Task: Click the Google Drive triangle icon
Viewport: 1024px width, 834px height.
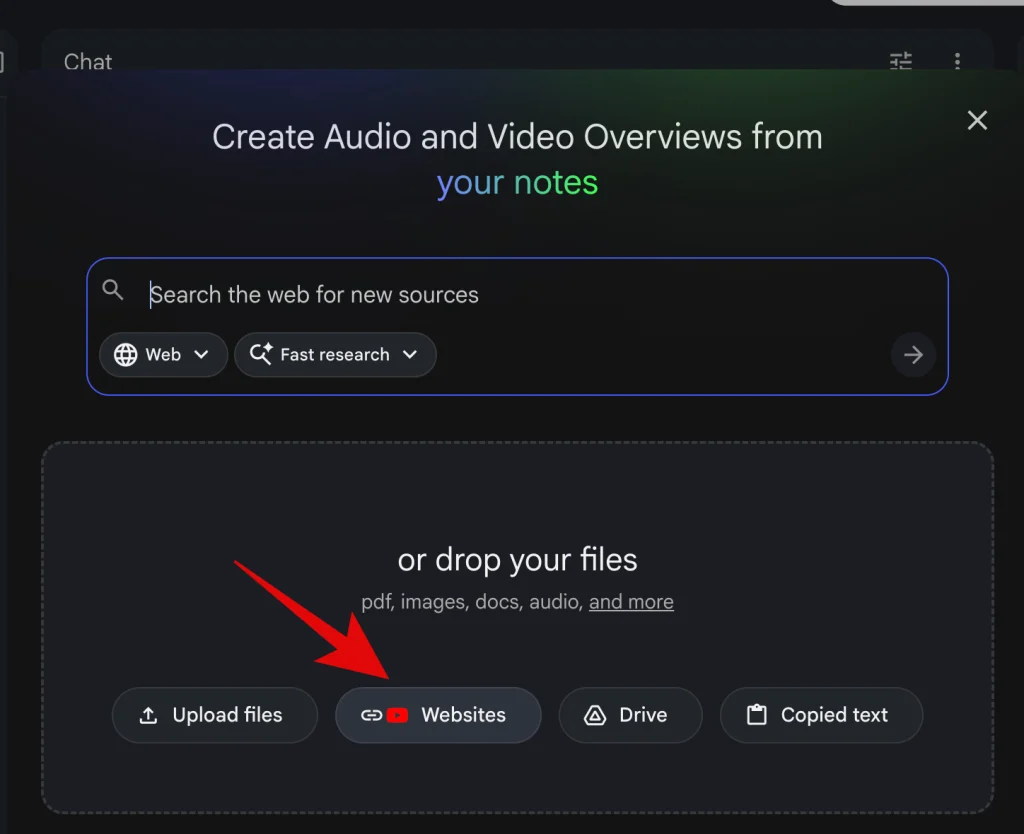Action: (x=595, y=716)
